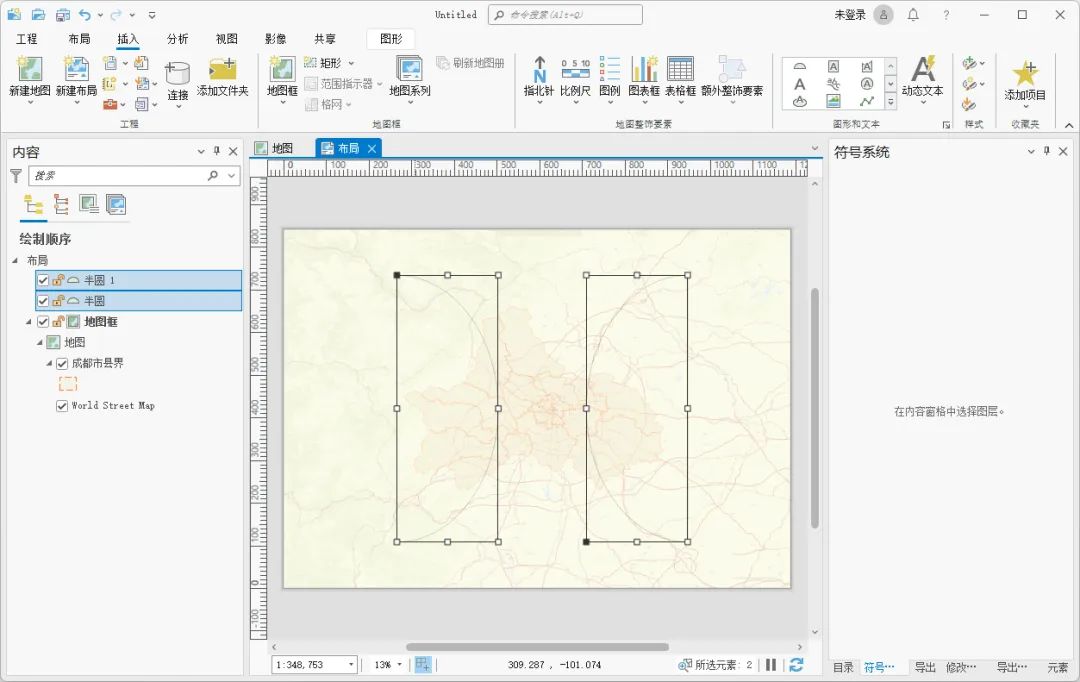The width and height of the screenshot is (1080, 682).
Task: Collapse the 地图 tree node
Action: (x=39, y=342)
